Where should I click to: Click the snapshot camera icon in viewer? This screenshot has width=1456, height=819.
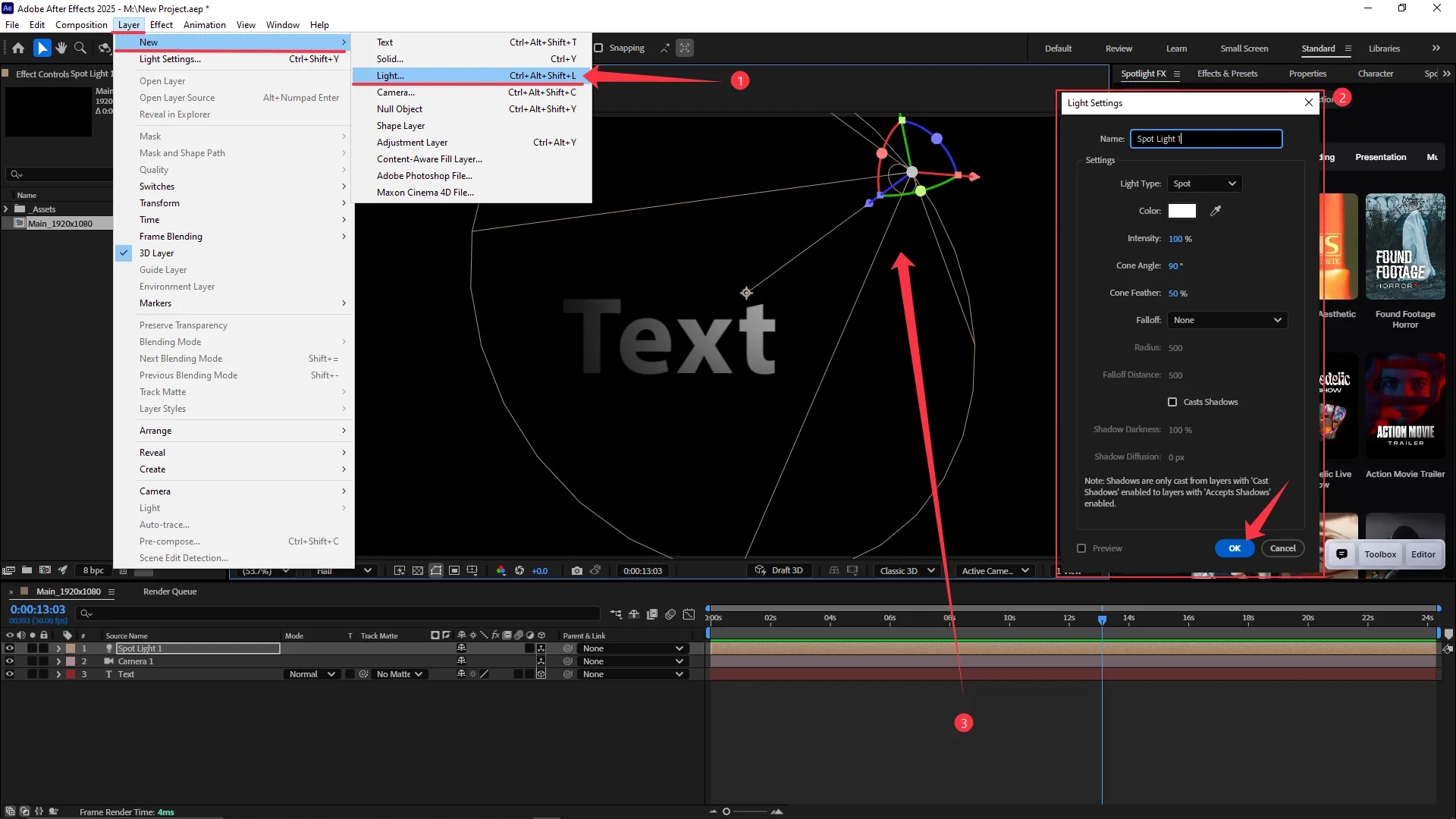(x=577, y=570)
